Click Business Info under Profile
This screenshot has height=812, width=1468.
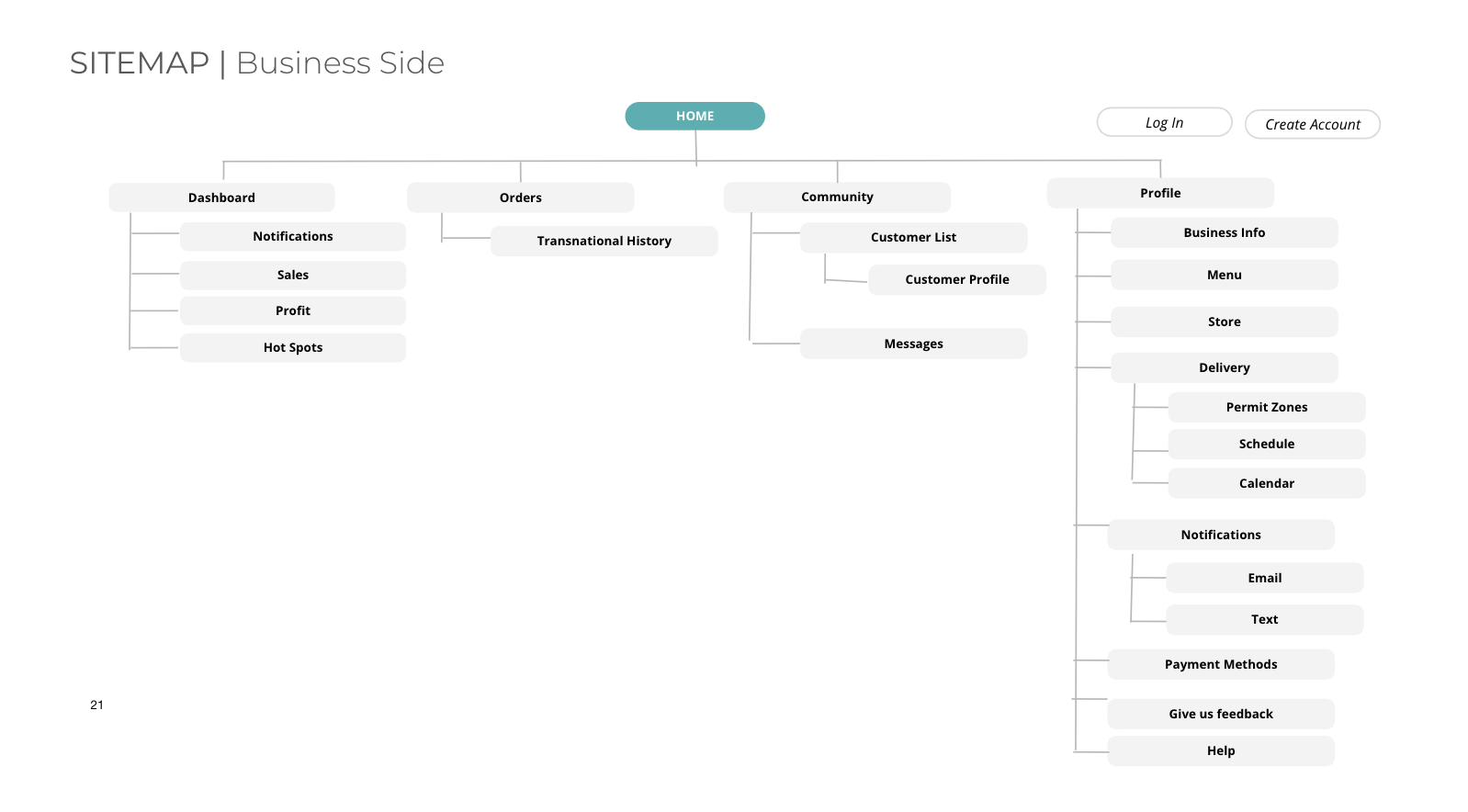click(x=1224, y=232)
